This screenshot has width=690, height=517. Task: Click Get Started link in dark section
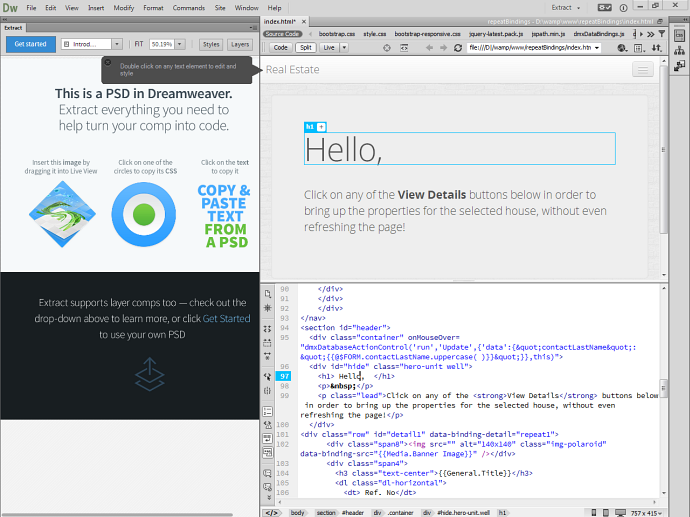(x=226, y=318)
